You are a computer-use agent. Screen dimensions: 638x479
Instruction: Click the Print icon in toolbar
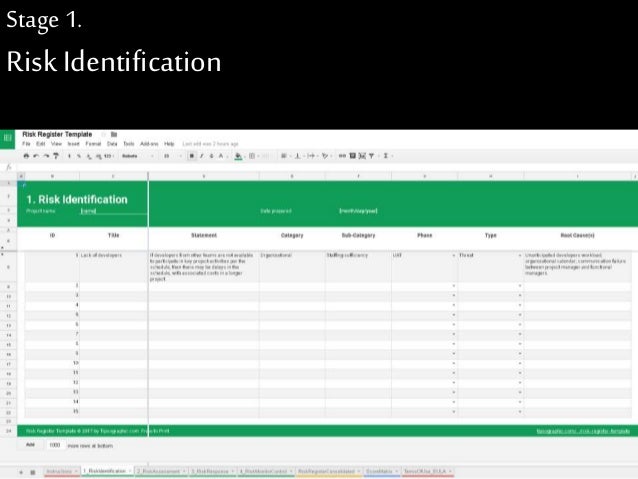click(x=27, y=156)
